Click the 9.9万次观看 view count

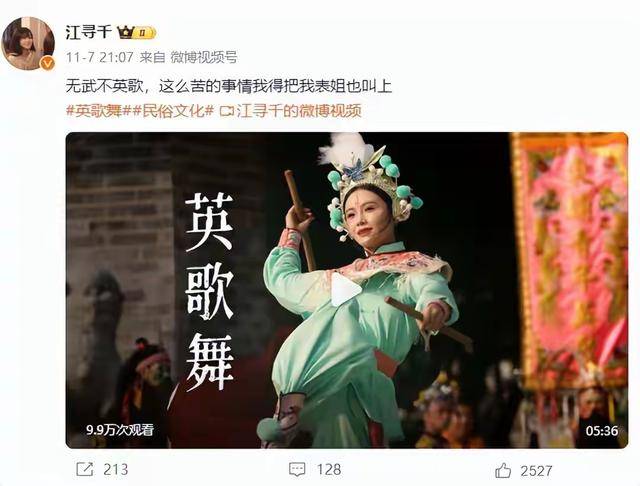[x=120, y=430]
